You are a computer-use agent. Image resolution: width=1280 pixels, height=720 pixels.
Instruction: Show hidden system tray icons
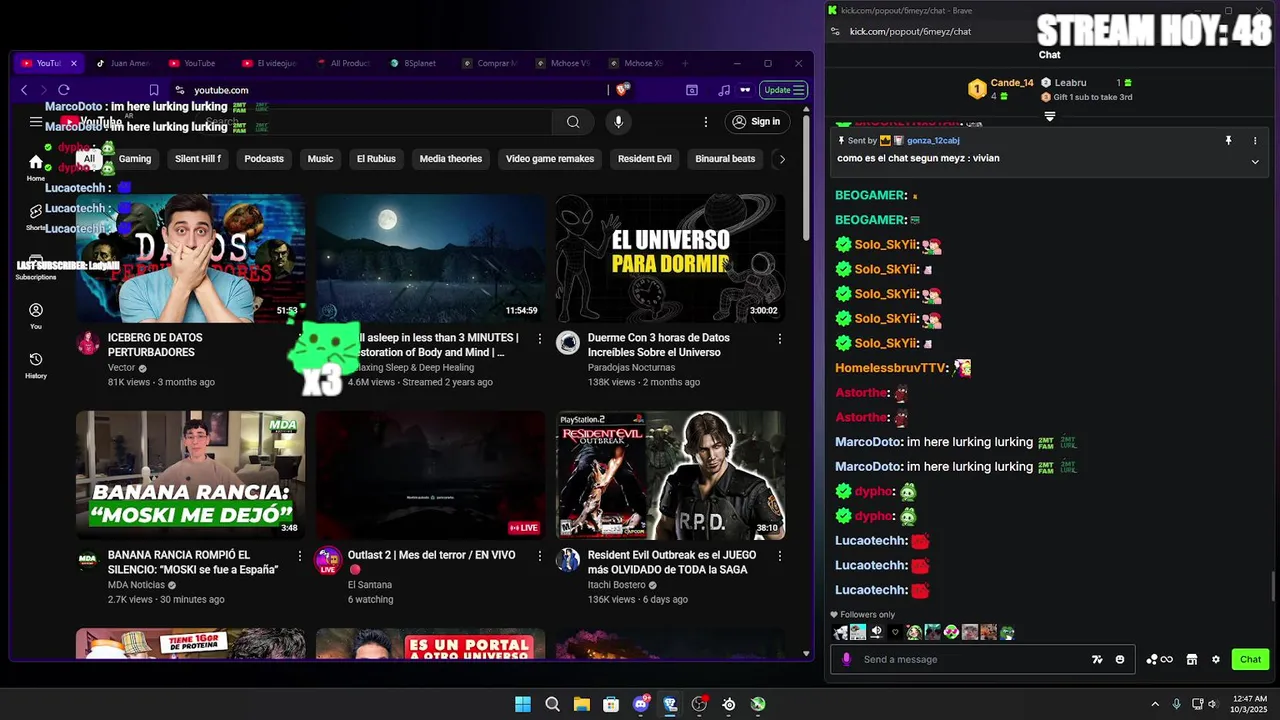click(x=1155, y=704)
